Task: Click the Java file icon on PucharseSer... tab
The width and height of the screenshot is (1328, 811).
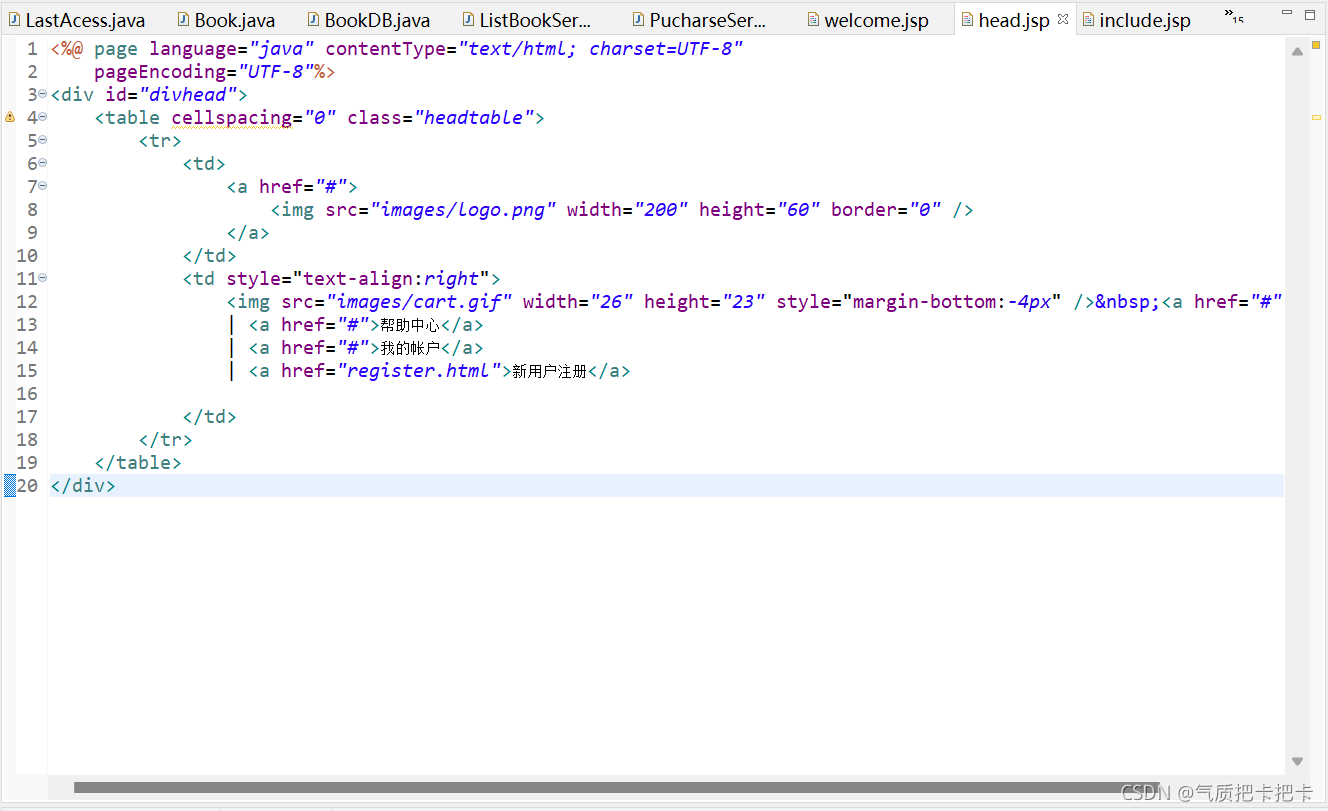Action: [638, 20]
